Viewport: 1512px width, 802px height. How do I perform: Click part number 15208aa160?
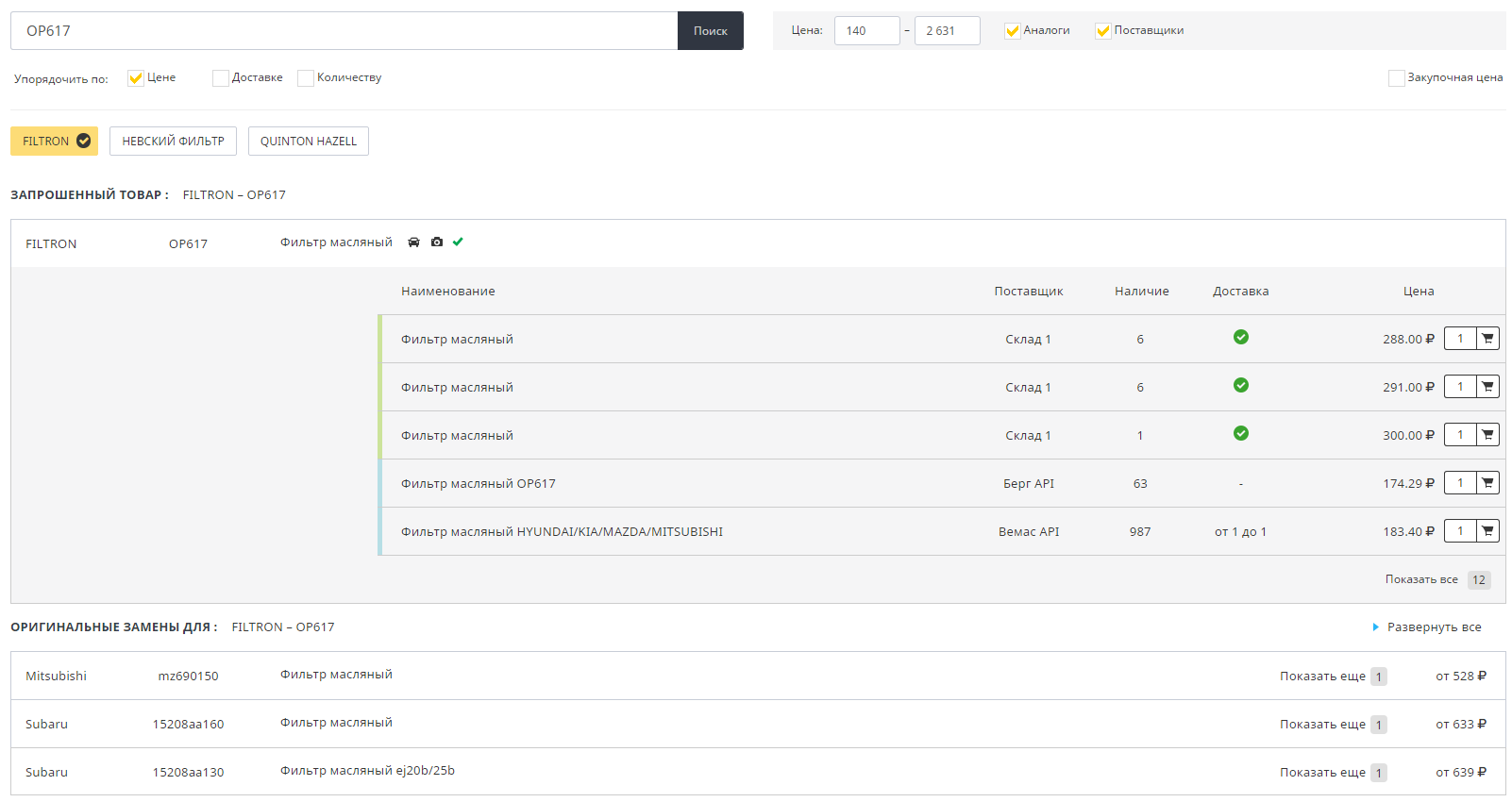(x=188, y=725)
